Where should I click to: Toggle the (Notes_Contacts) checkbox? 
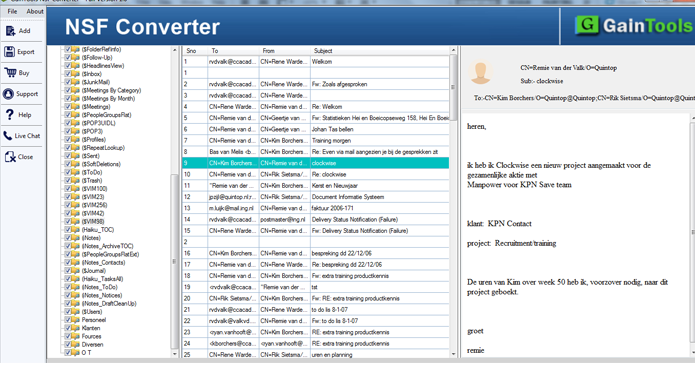(x=68, y=262)
